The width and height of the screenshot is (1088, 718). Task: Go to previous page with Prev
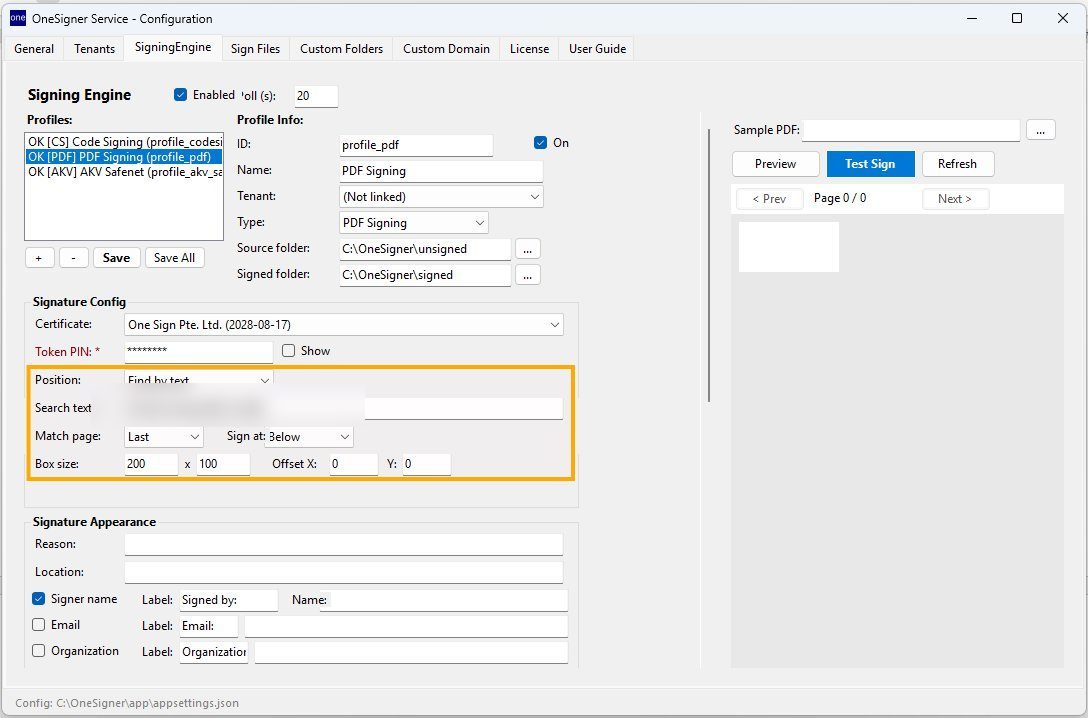pyautogui.click(x=770, y=199)
